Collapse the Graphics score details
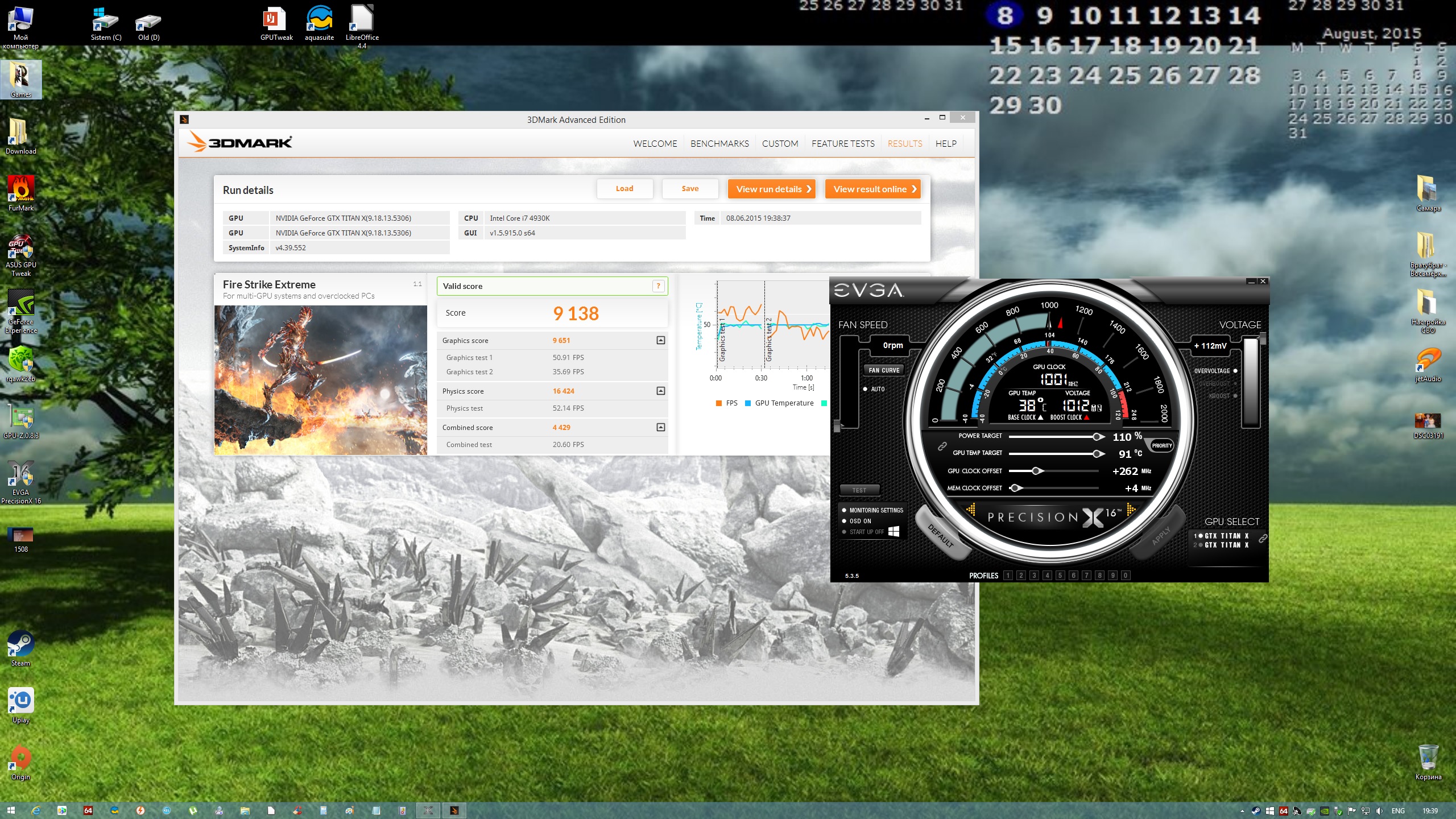The width and height of the screenshot is (1456, 819). (x=660, y=340)
